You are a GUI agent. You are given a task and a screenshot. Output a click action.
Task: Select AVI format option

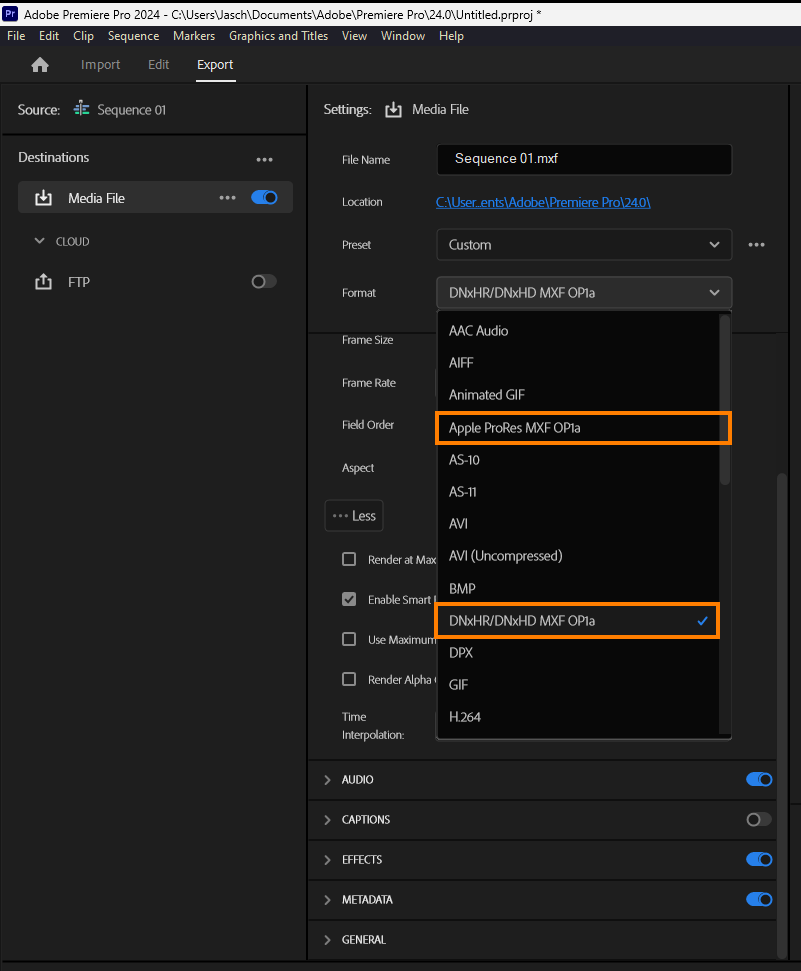578,524
